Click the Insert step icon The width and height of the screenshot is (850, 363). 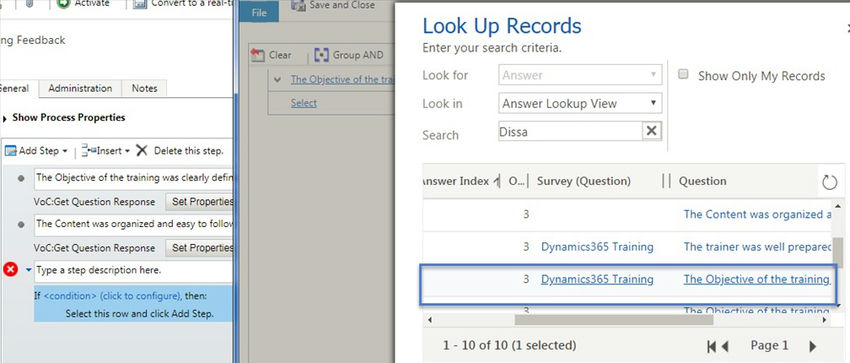[88, 151]
